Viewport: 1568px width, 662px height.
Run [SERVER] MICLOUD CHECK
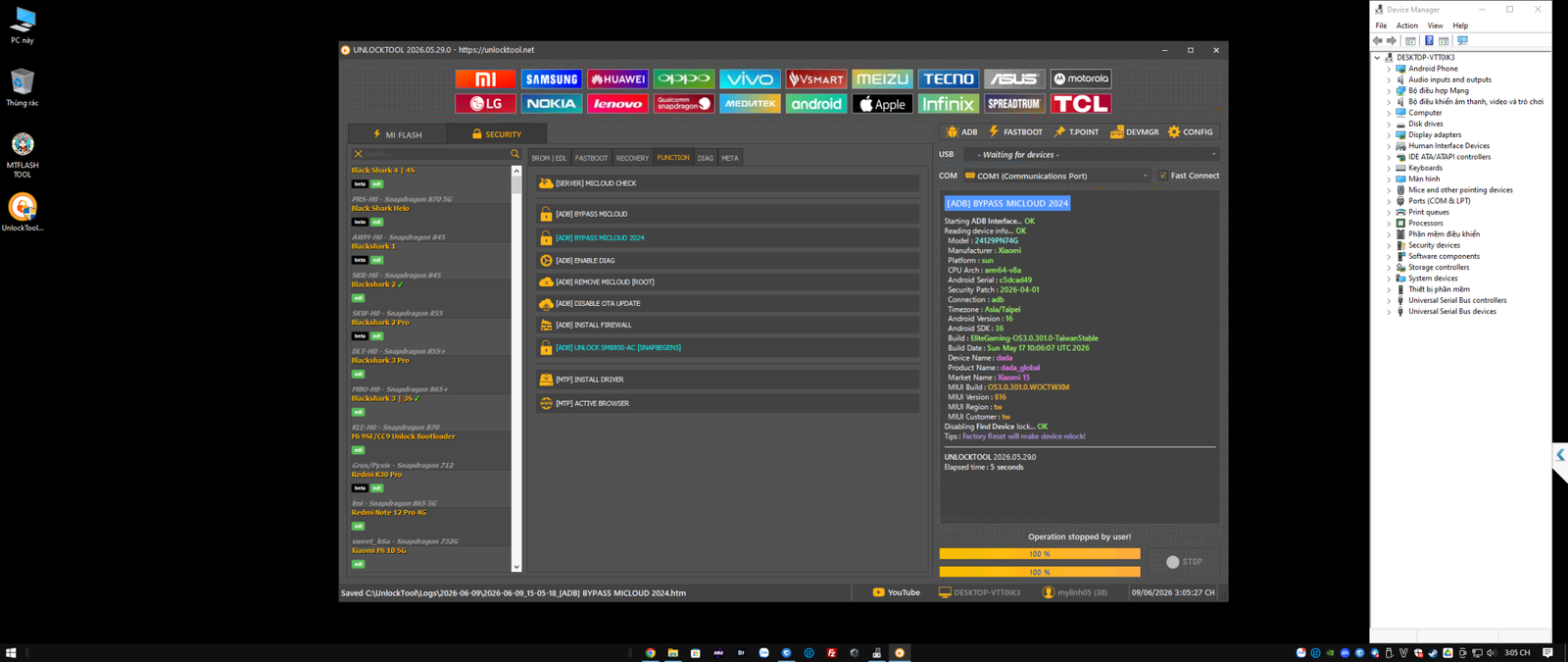(x=727, y=183)
